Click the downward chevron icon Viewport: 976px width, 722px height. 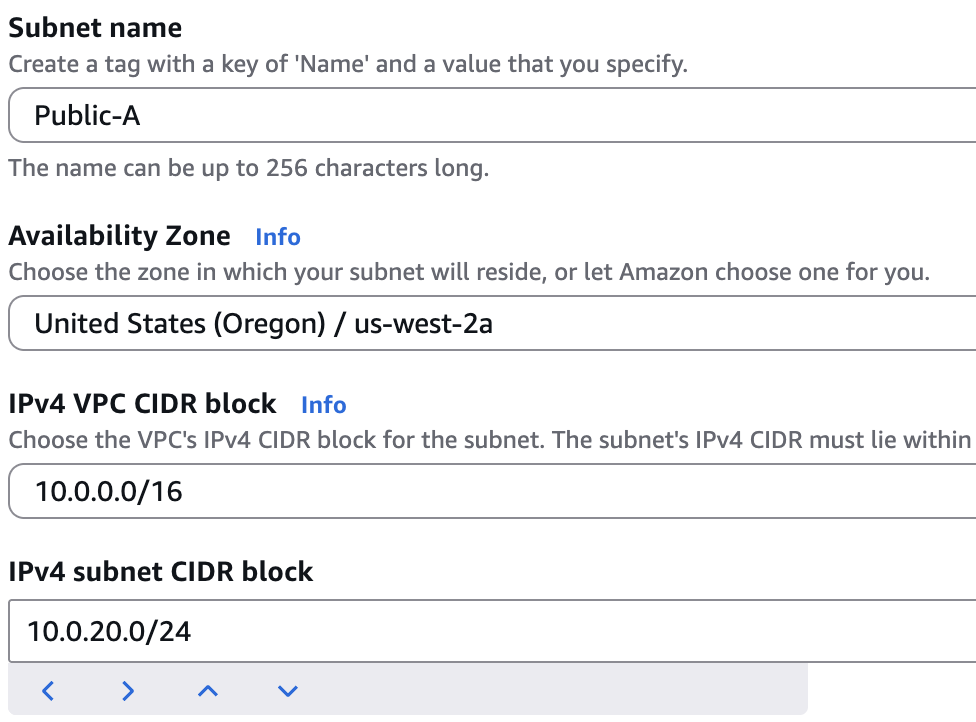tap(288, 691)
